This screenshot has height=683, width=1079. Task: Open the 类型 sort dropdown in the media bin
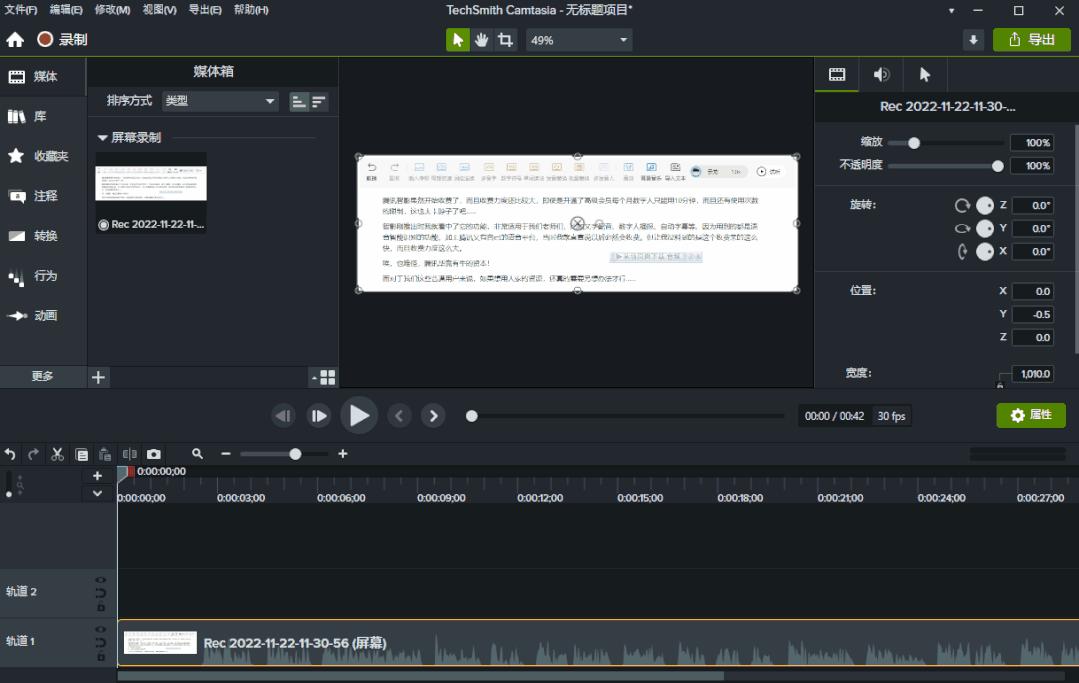[x=219, y=101]
